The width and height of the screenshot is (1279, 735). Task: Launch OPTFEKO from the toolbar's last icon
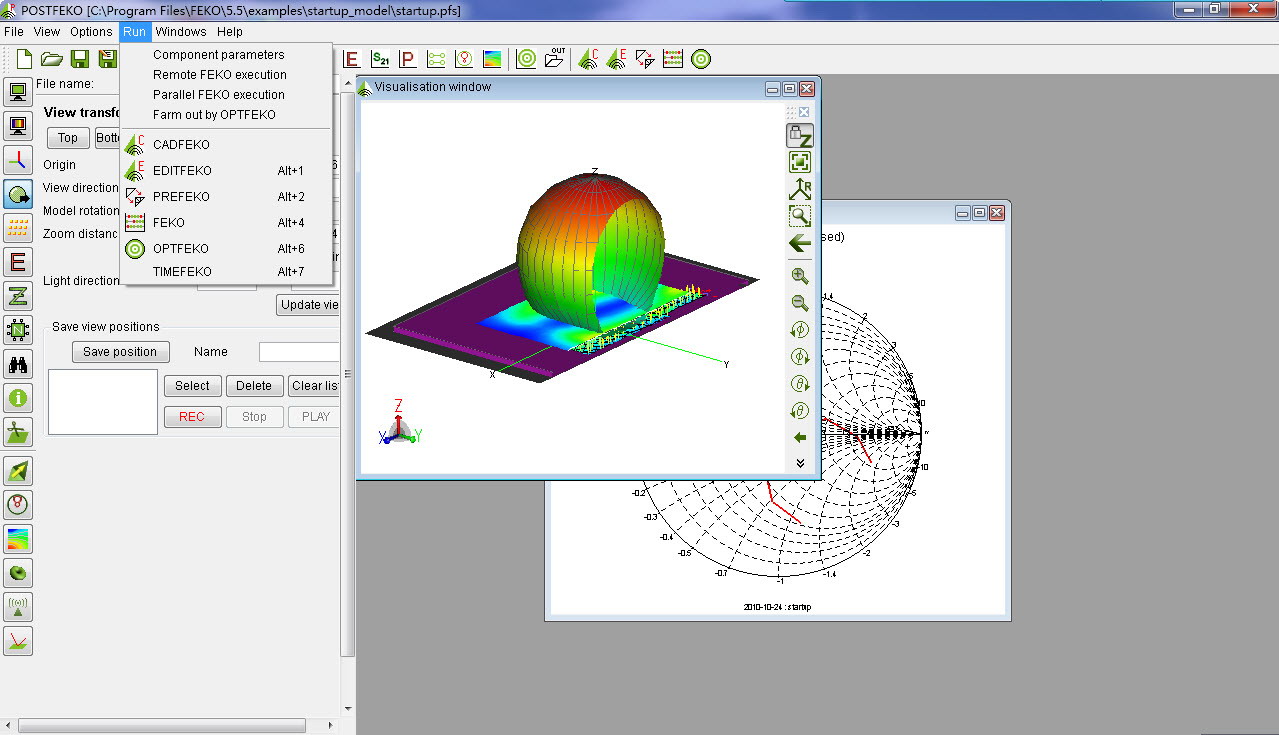click(x=701, y=59)
